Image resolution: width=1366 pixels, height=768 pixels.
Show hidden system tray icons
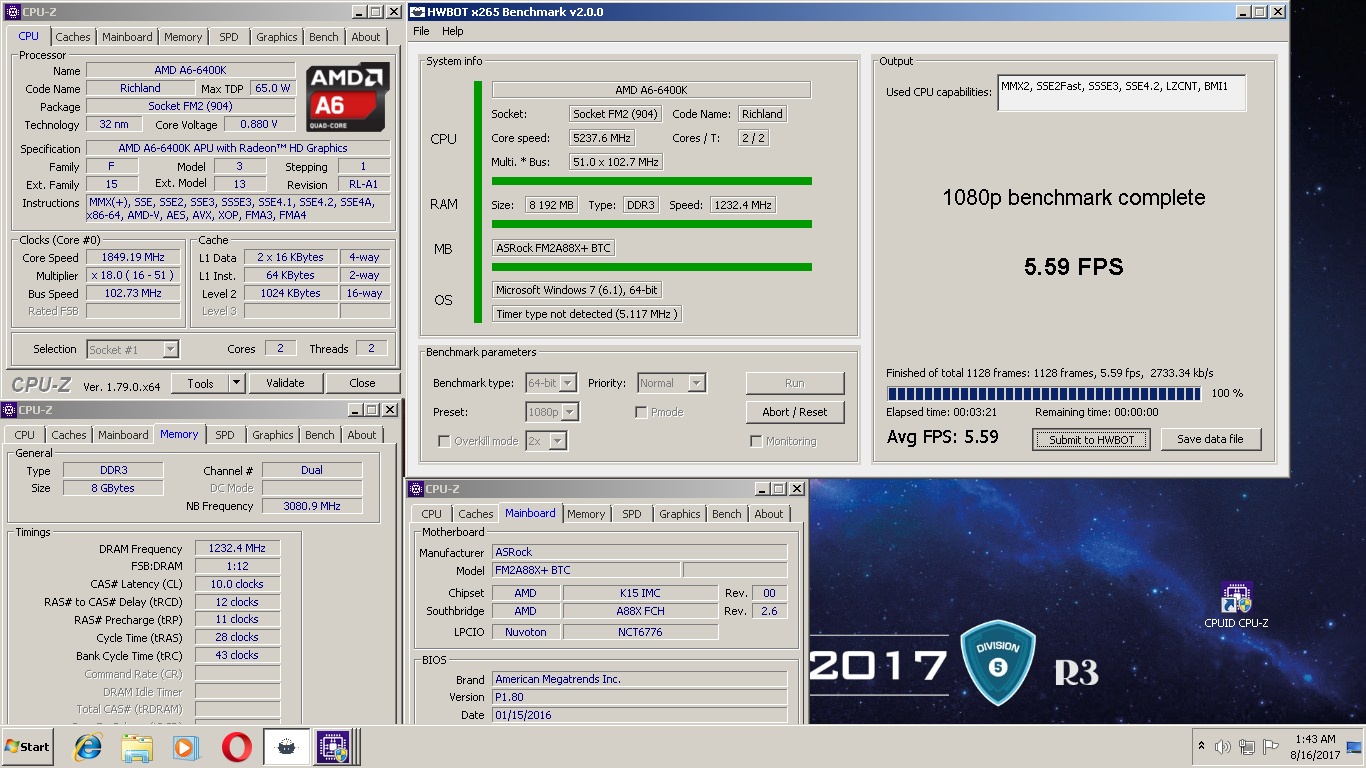[x=1201, y=746]
